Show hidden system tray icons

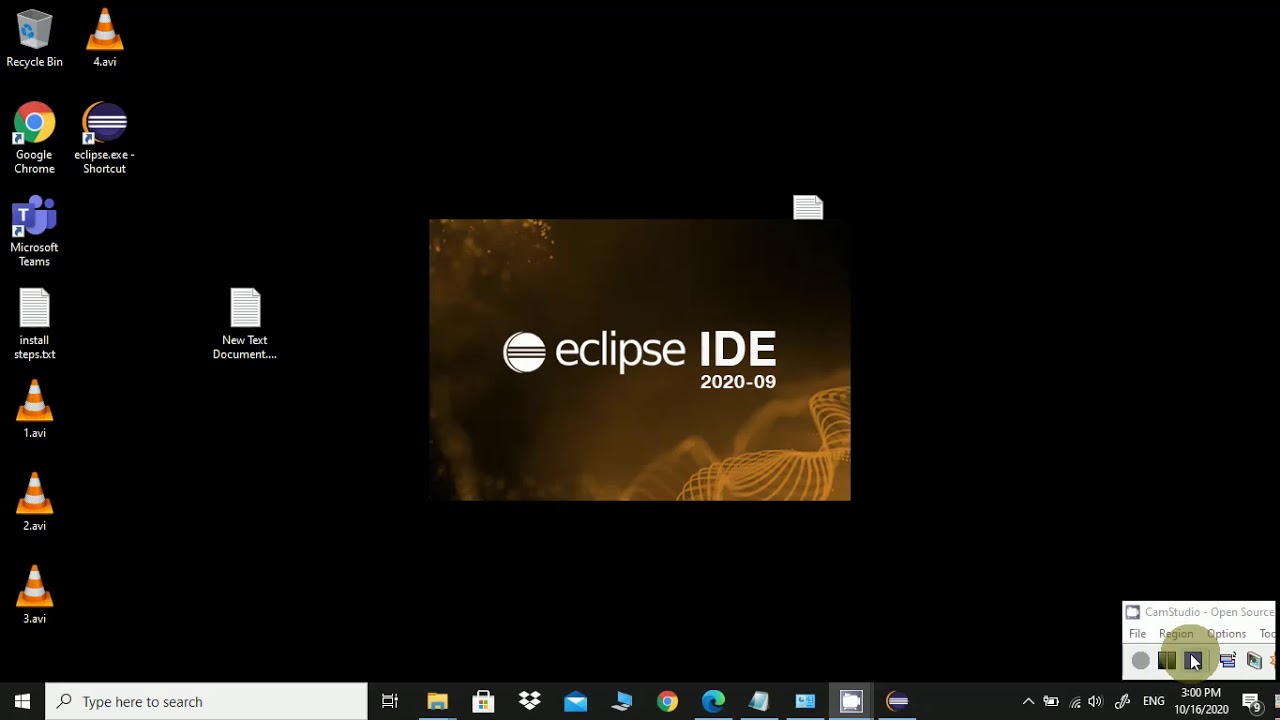[x=1028, y=701]
